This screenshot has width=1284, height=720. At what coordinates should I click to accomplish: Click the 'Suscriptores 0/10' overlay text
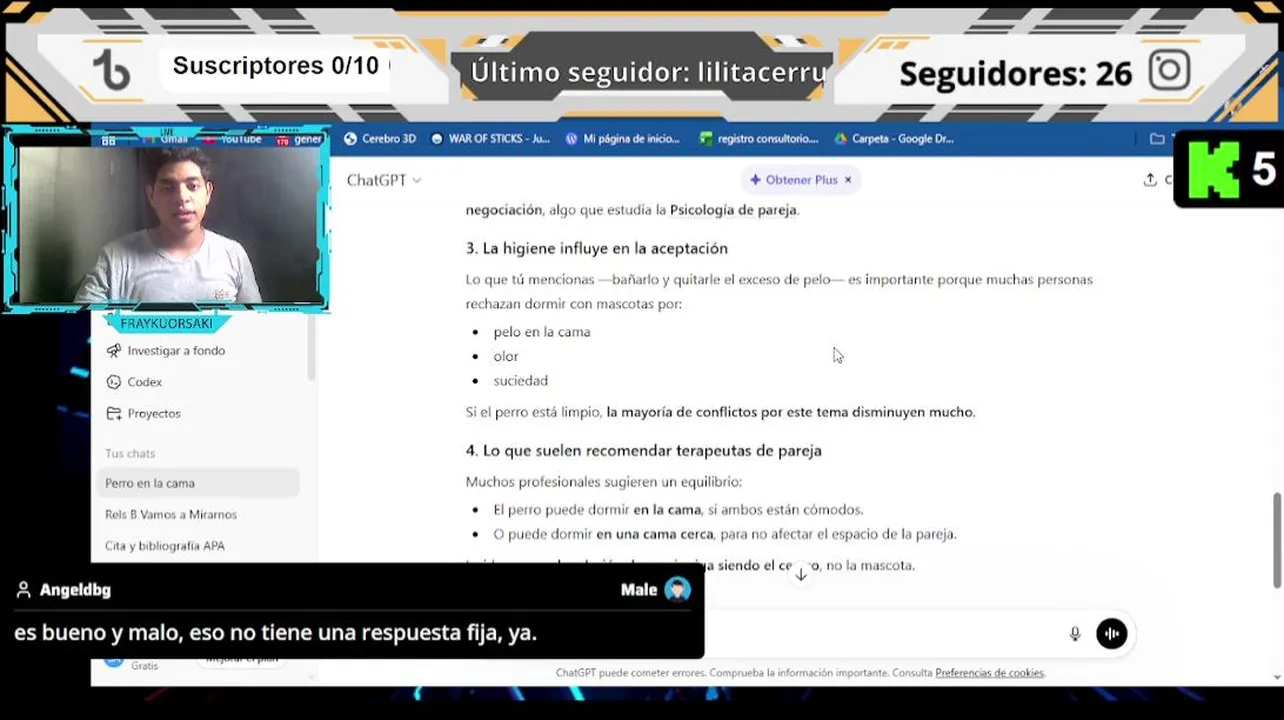275,66
